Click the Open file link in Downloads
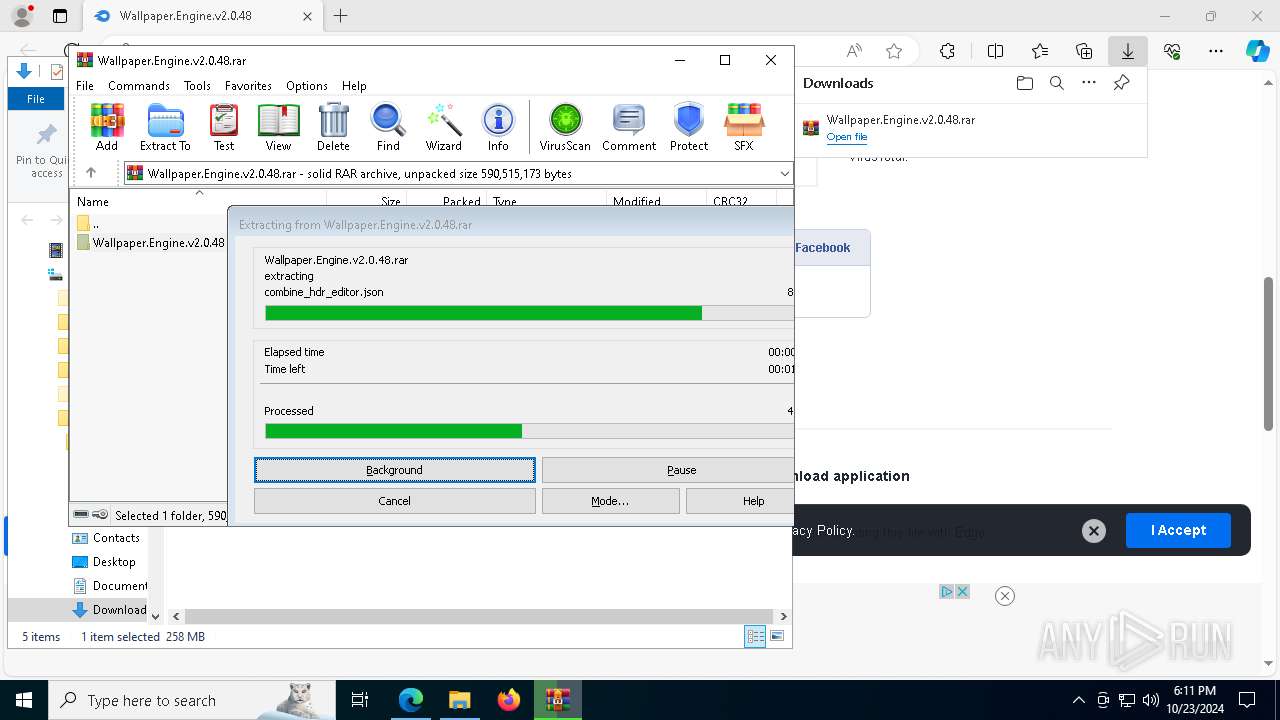Screen dimensions: 1280x720 coord(846,137)
